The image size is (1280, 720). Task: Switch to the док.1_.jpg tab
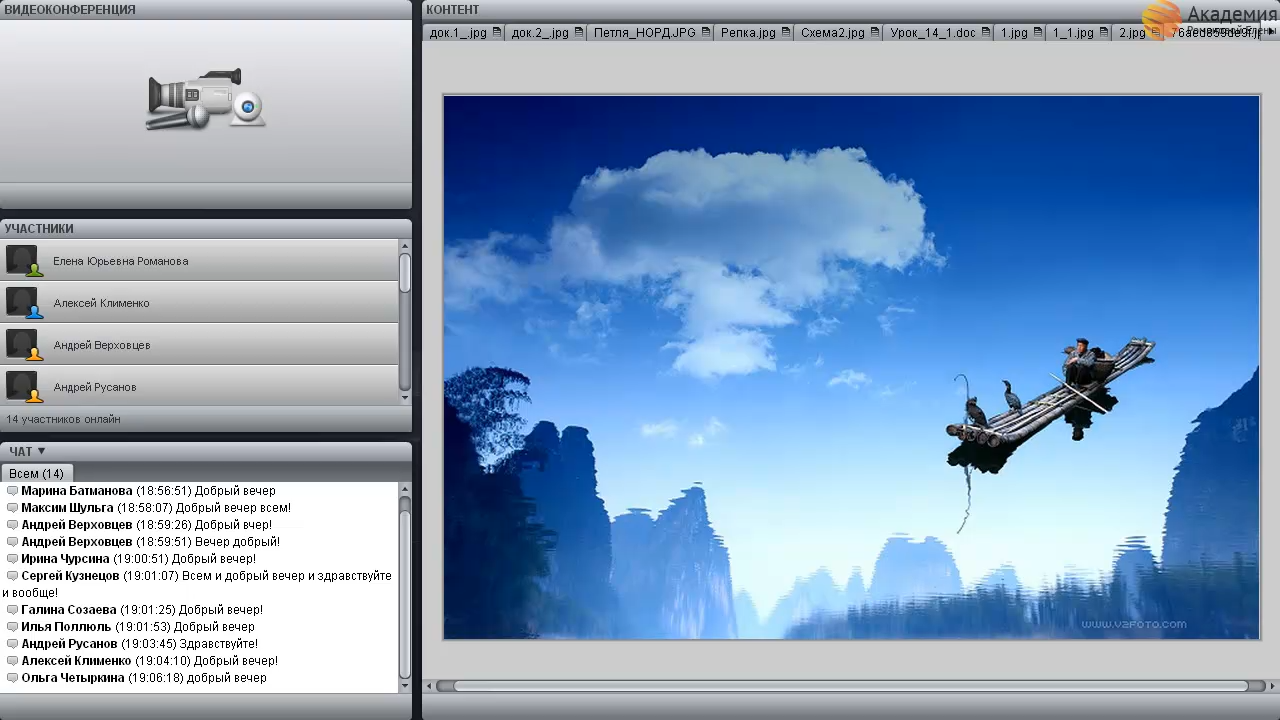point(465,32)
